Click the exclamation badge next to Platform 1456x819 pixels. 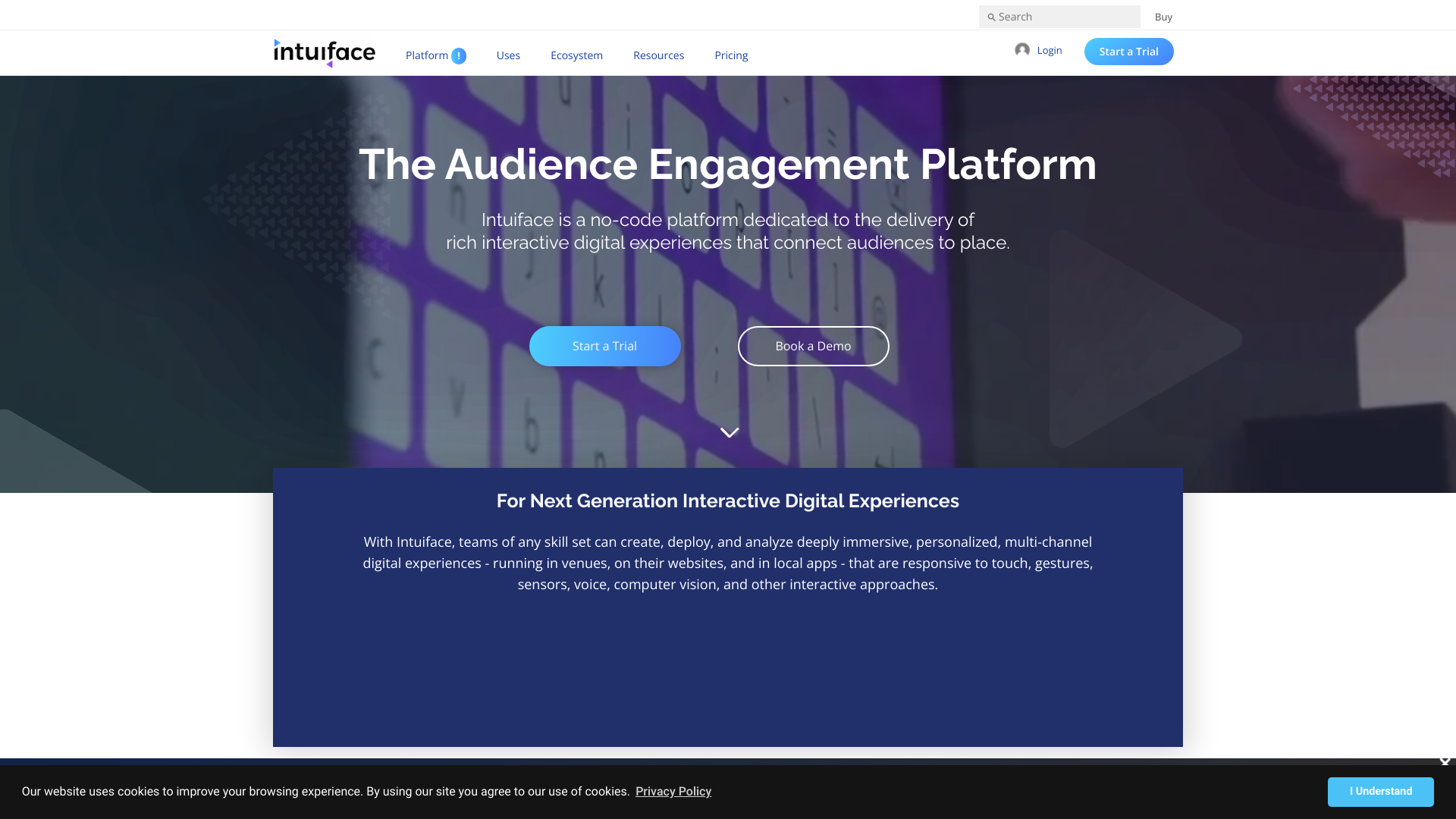click(459, 56)
